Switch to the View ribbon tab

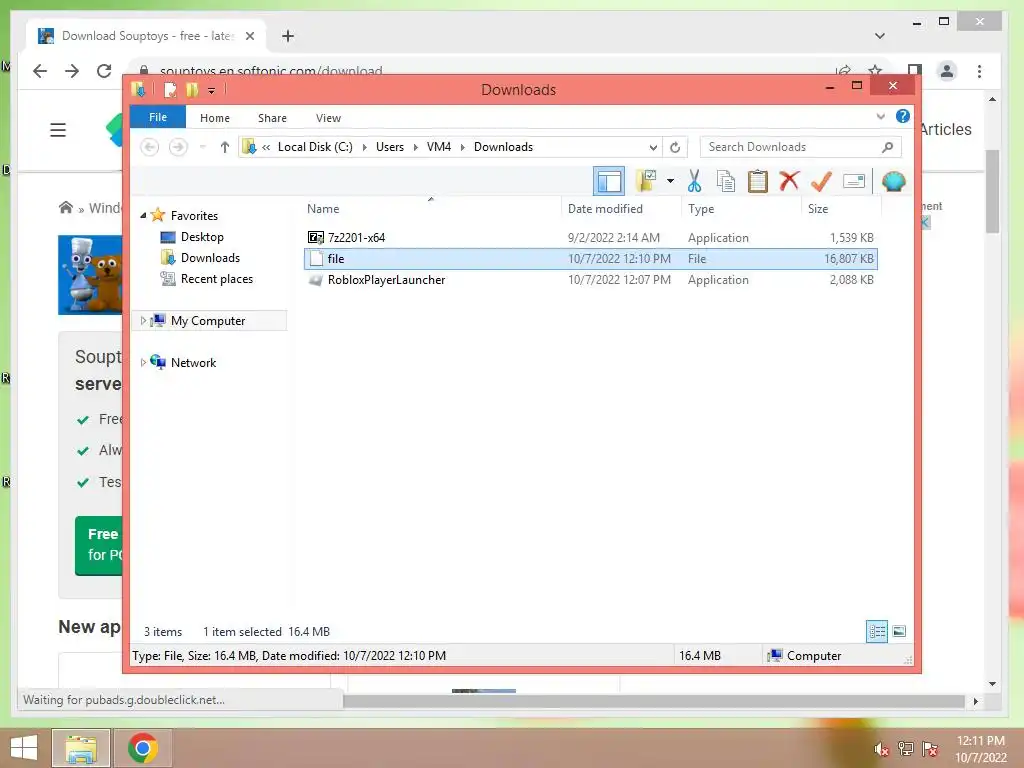pos(328,118)
